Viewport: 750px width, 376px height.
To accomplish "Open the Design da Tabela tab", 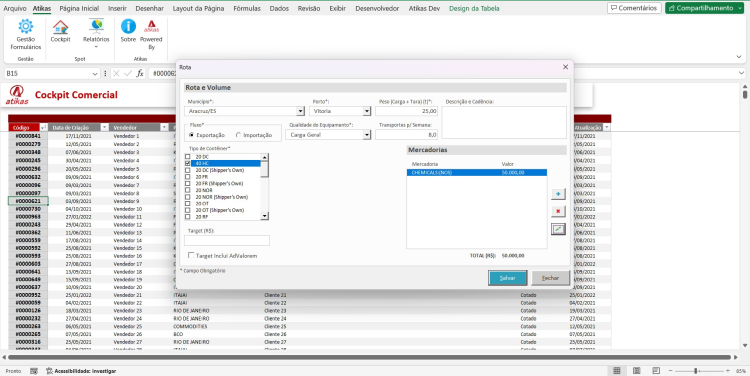I will 474,8.
